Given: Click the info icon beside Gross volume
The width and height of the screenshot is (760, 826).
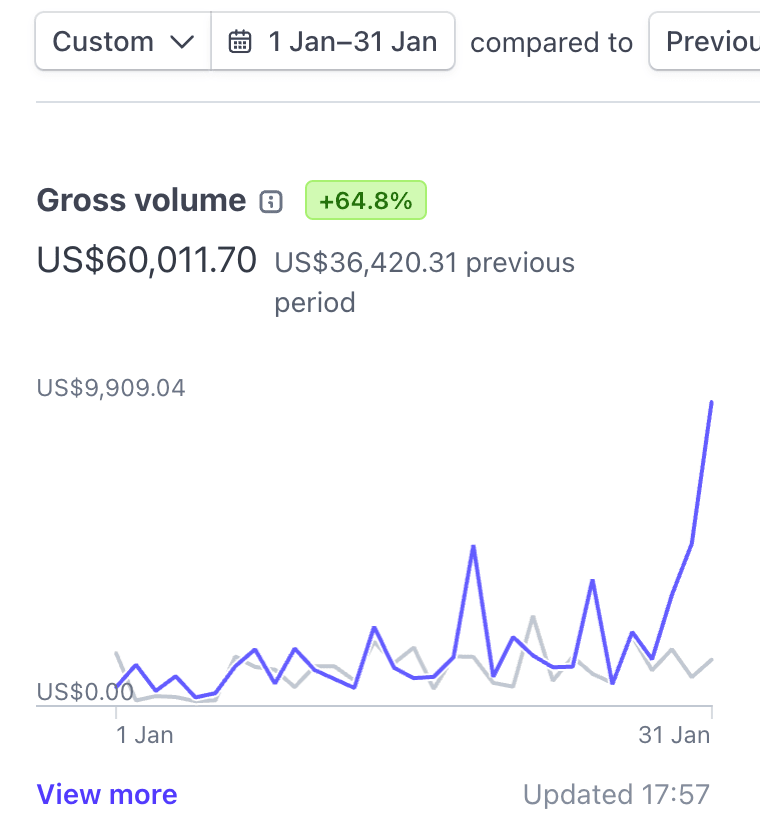Looking at the screenshot, I should 271,202.
